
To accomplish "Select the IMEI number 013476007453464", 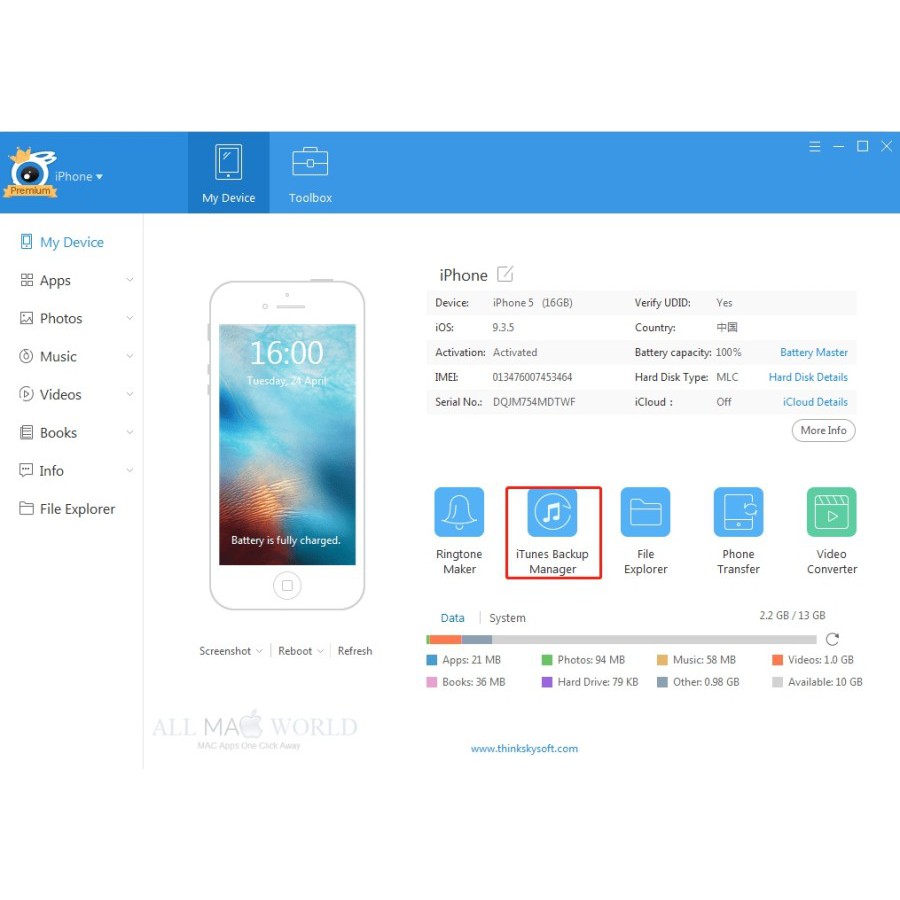I will (532, 377).
